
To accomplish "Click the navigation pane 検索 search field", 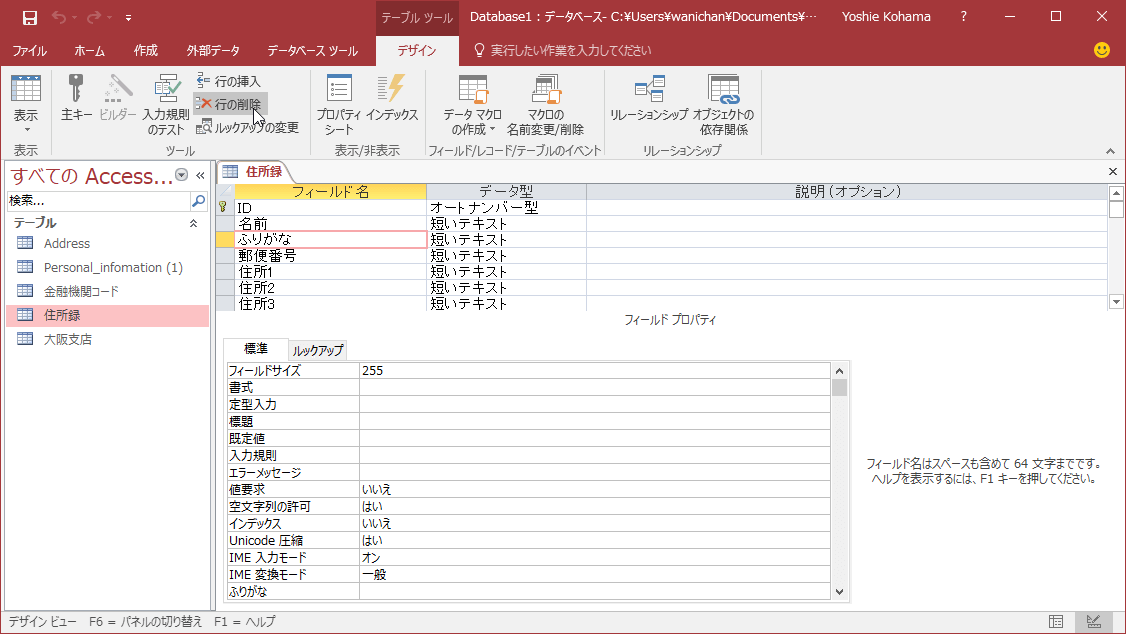I will point(98,200).
